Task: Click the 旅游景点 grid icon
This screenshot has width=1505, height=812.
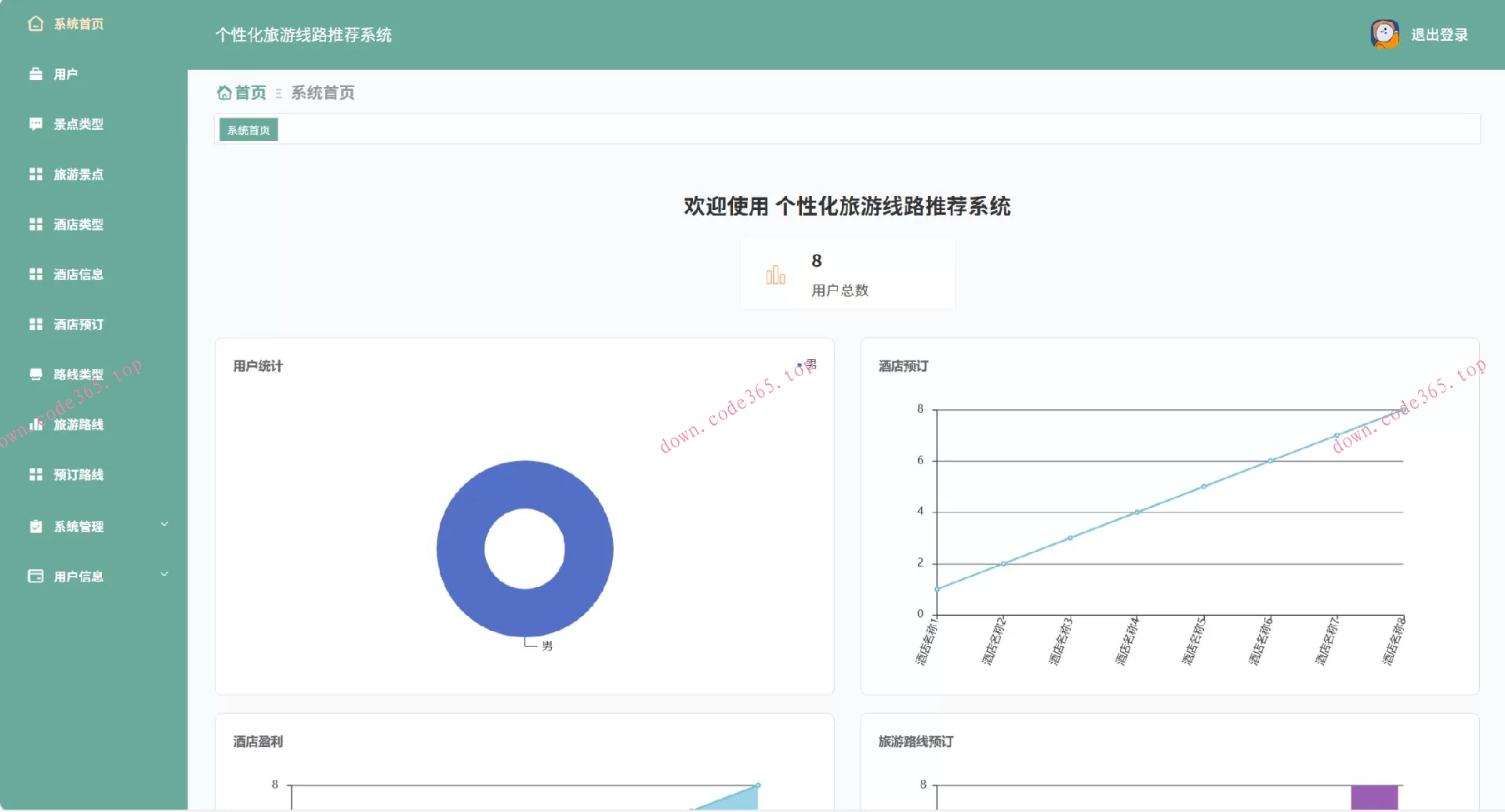Action: click(36, 174)
